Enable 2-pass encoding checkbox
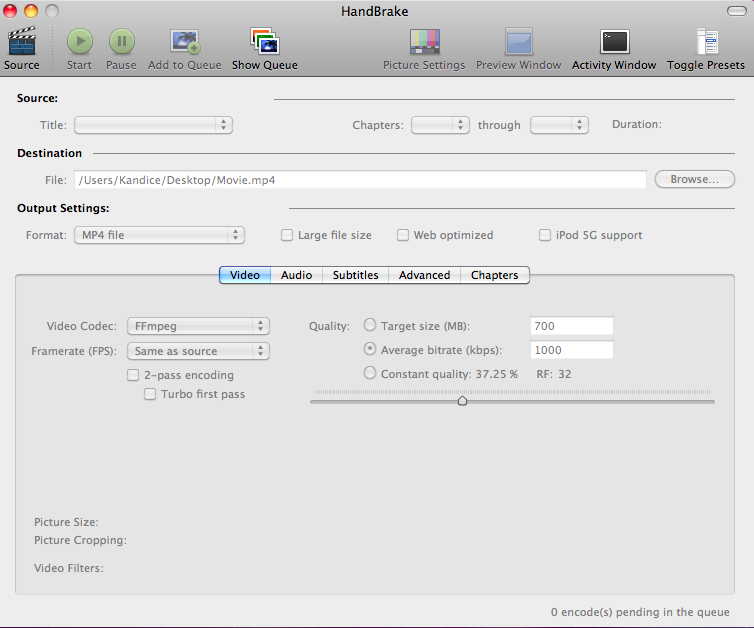754x628 pixels. pyautogui.click(x=133, y=375)
